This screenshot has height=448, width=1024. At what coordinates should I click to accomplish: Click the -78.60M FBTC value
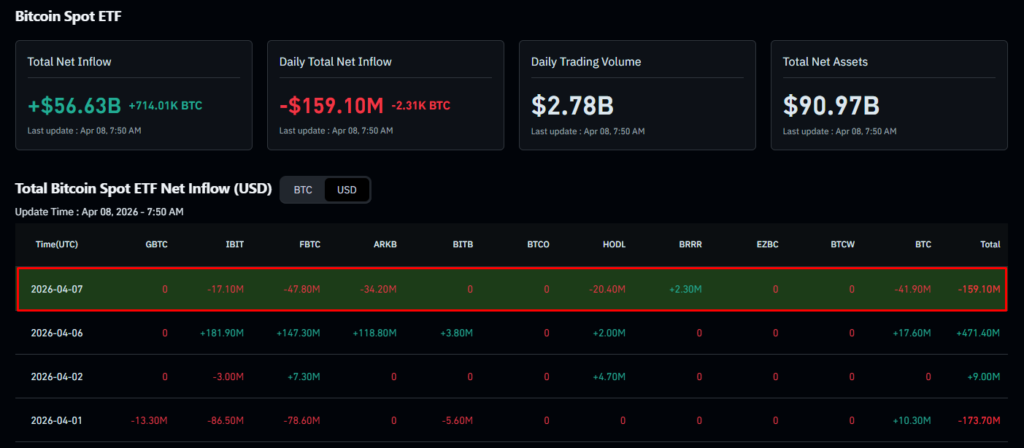point(302,421)
